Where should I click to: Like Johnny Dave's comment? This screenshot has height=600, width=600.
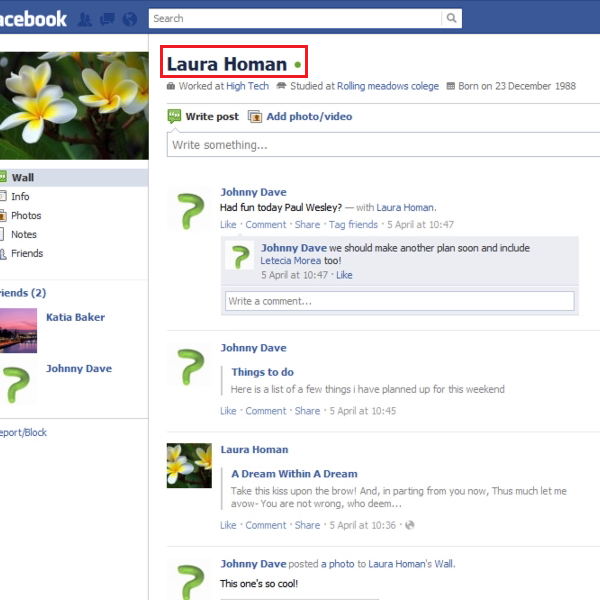point(344,275)
